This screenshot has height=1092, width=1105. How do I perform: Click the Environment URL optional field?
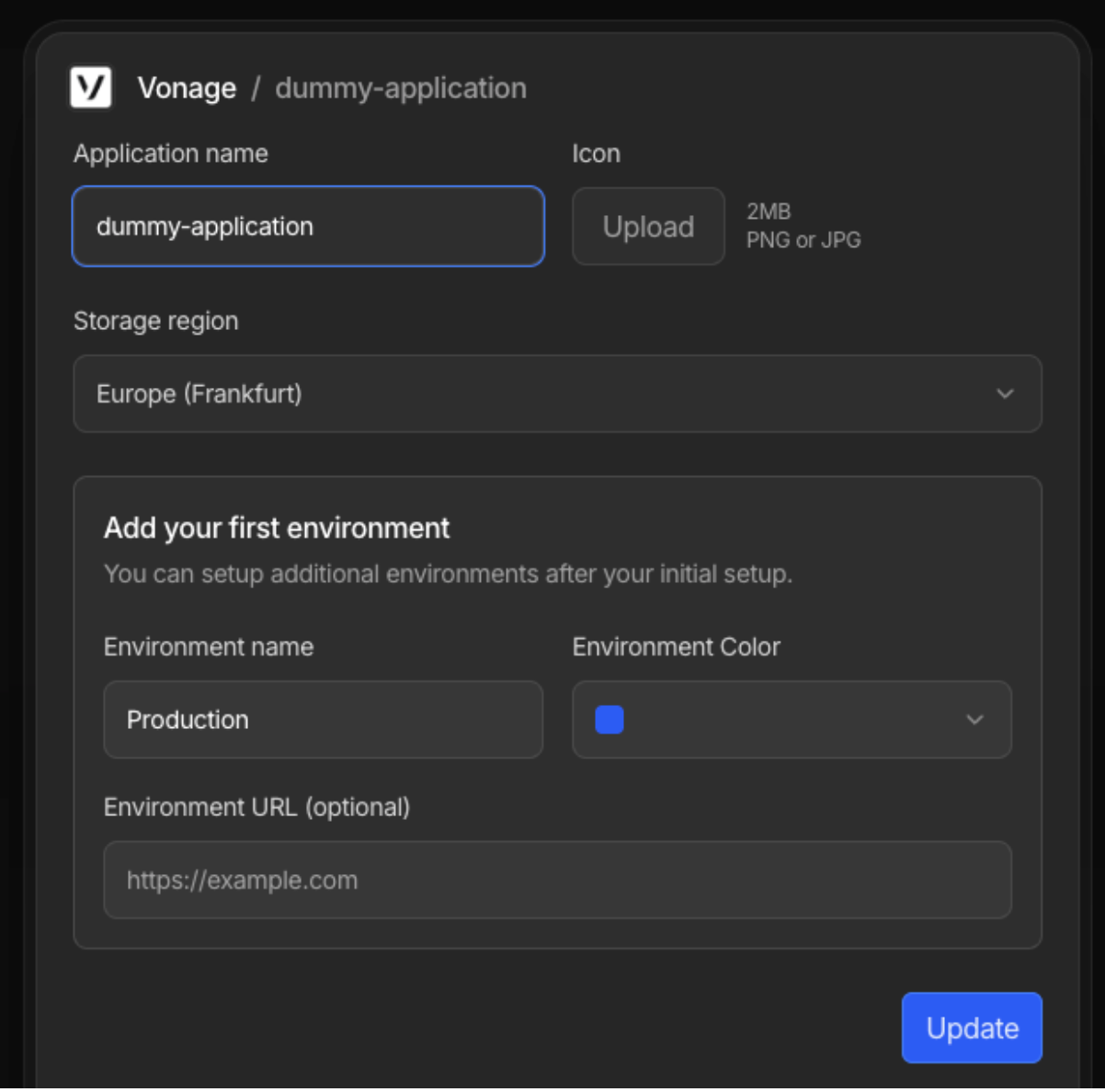(556, 880)
